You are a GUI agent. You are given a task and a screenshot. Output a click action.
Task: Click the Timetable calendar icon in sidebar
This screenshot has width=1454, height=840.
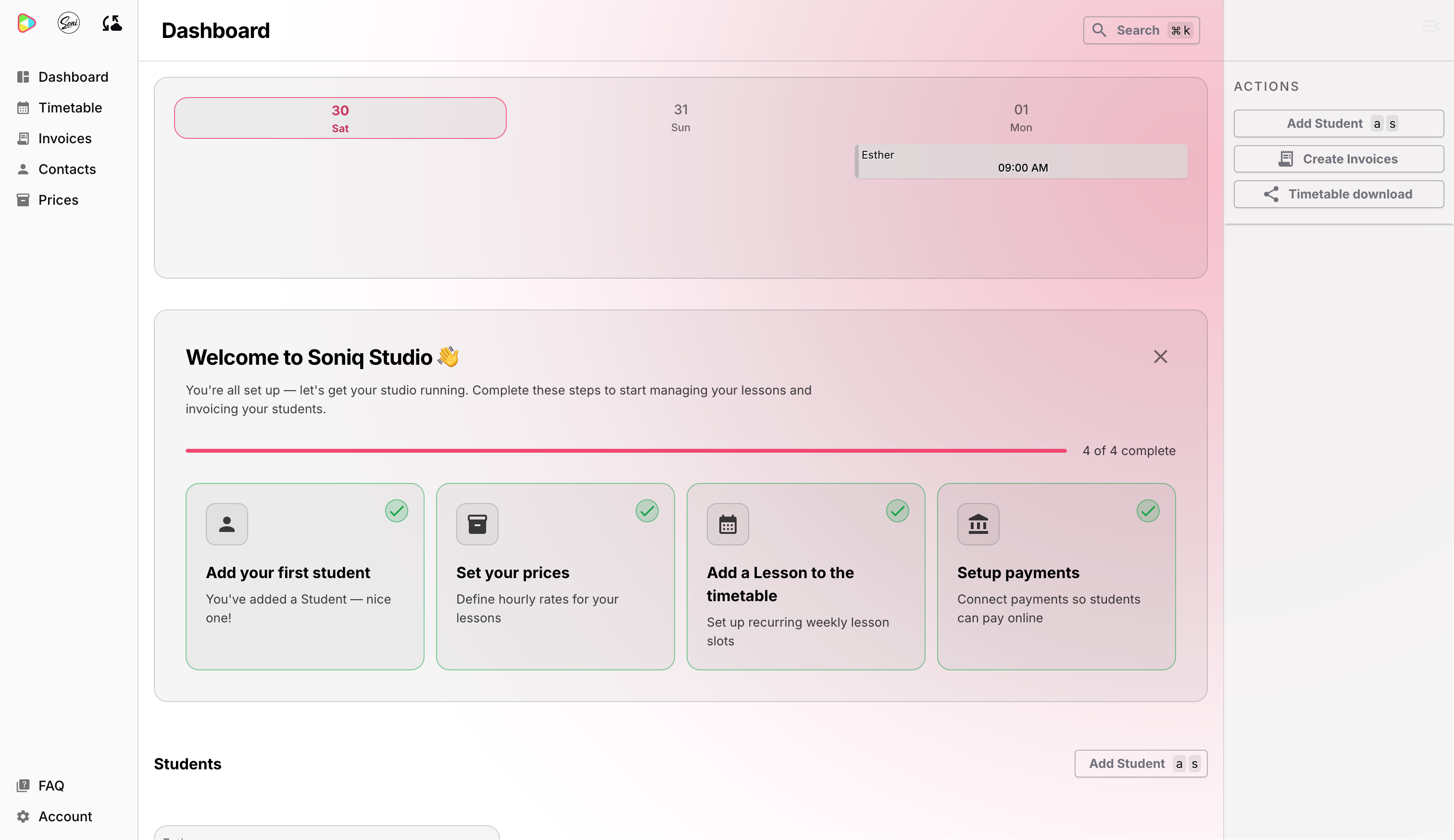23,108
